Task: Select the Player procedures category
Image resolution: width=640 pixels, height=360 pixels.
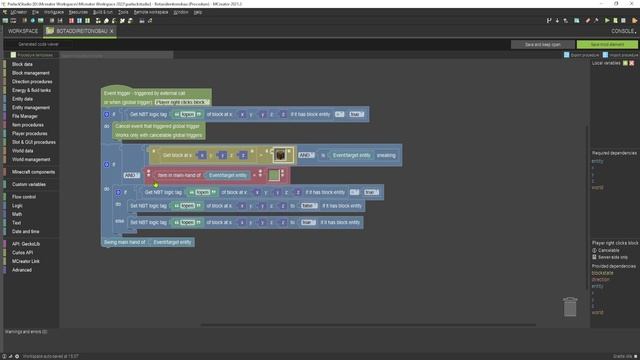Action: (29, 133)
